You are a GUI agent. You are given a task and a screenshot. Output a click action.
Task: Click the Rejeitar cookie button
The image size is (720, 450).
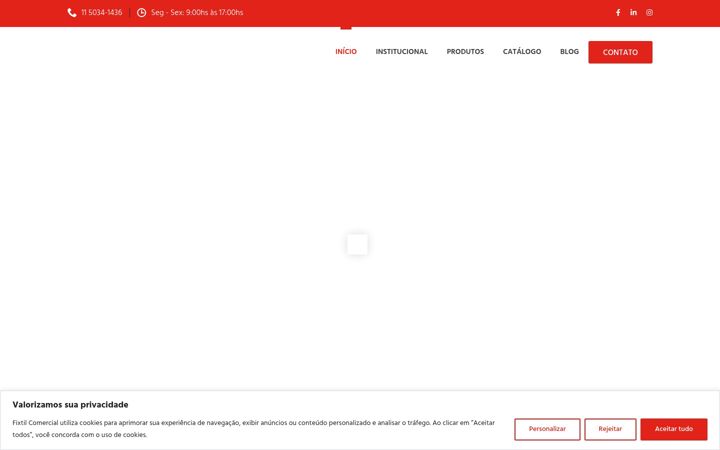[610, 429]
